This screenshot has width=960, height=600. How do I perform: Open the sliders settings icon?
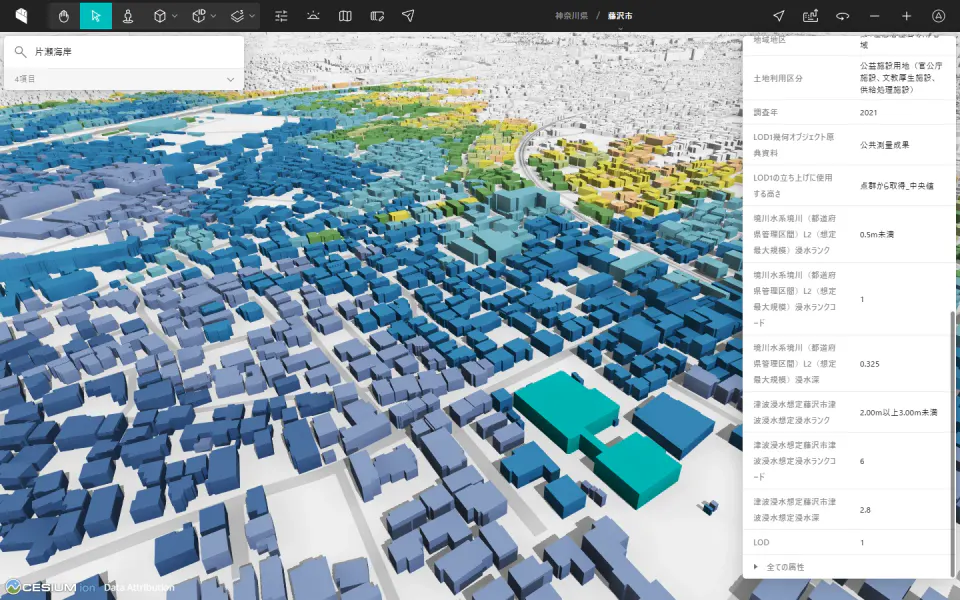point(281,16)
